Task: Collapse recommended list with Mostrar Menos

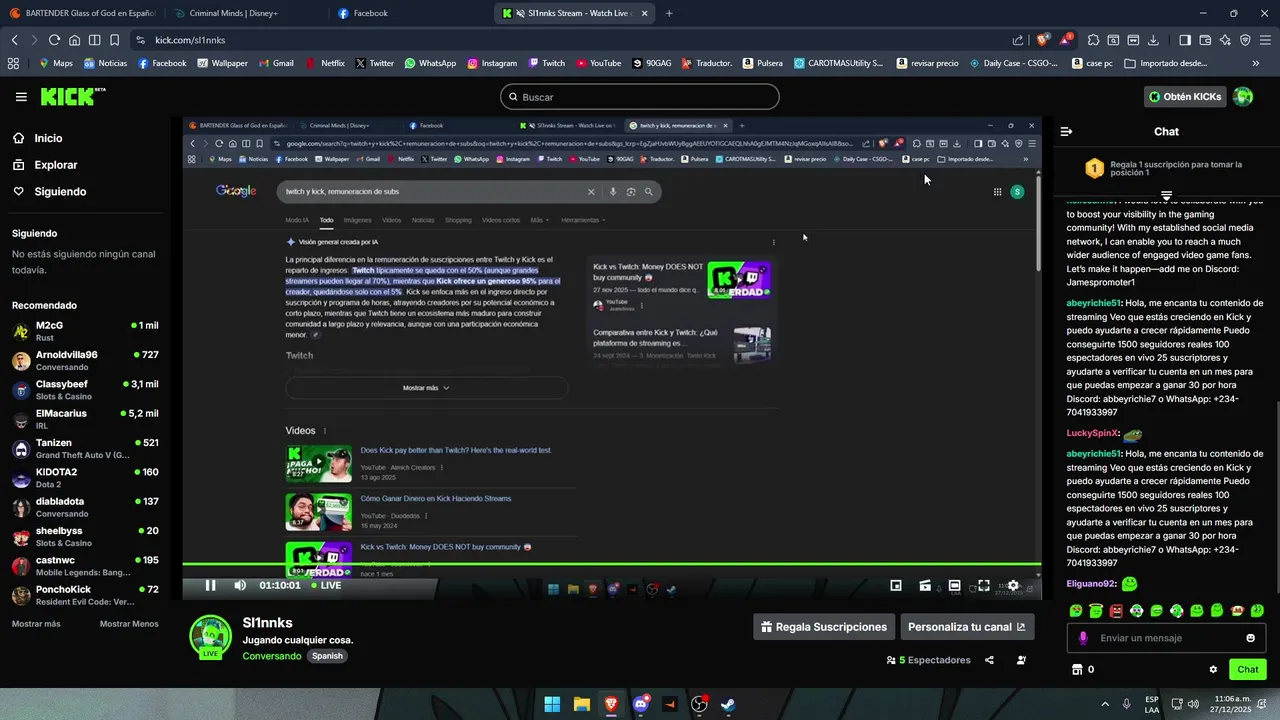Action: pos(129,624)
